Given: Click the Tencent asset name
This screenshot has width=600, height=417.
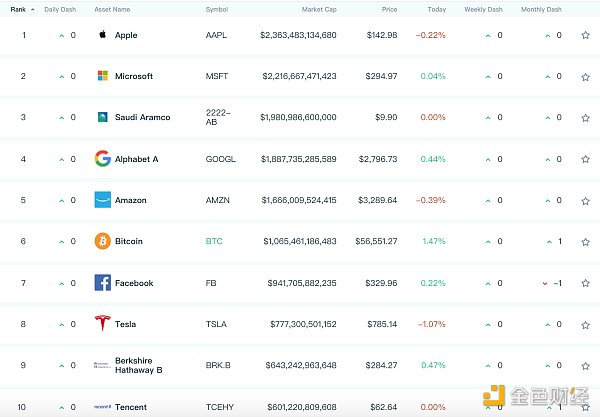Looking at the screenshot, I should click(132, 407).
